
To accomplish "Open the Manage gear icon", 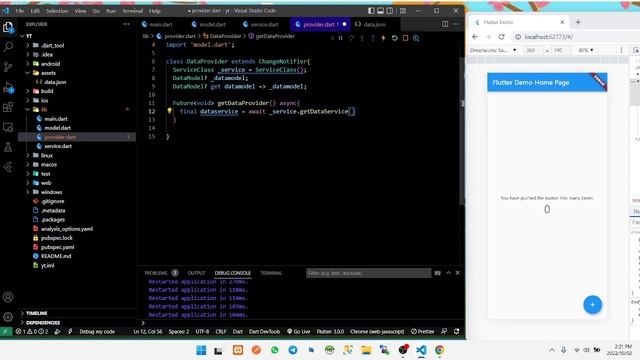I will click(x=8, y=317).
